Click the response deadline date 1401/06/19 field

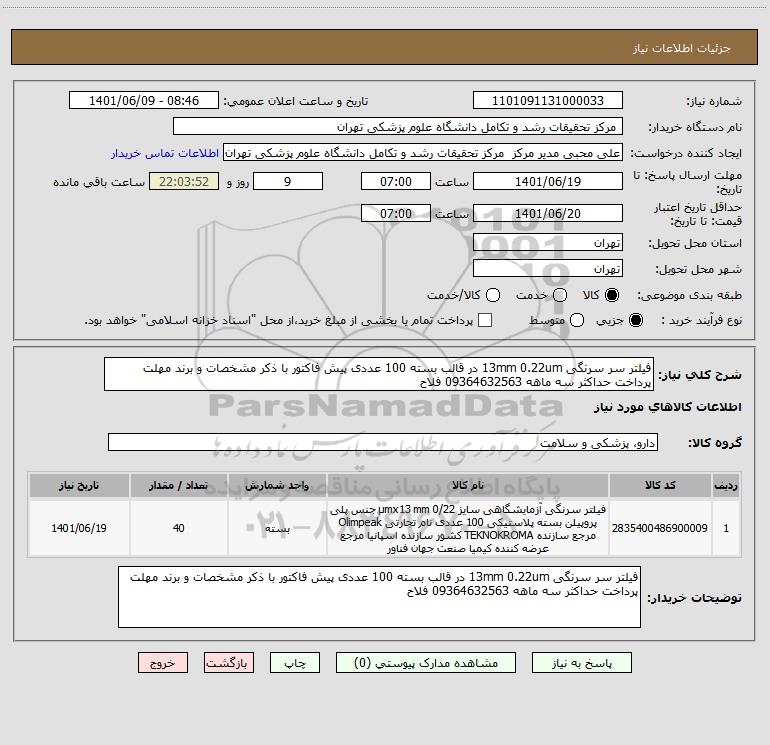(x=548, y=181)
